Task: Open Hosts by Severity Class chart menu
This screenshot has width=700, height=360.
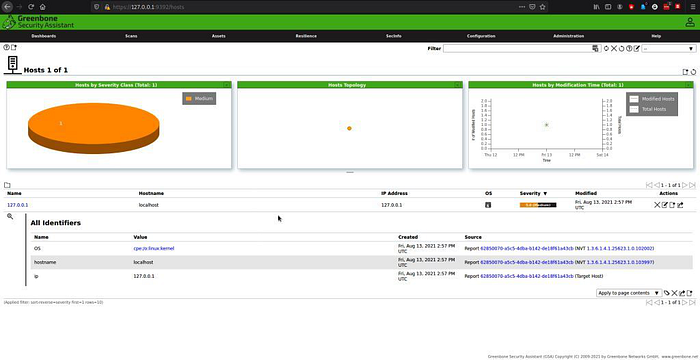Action: coord(226,84)
